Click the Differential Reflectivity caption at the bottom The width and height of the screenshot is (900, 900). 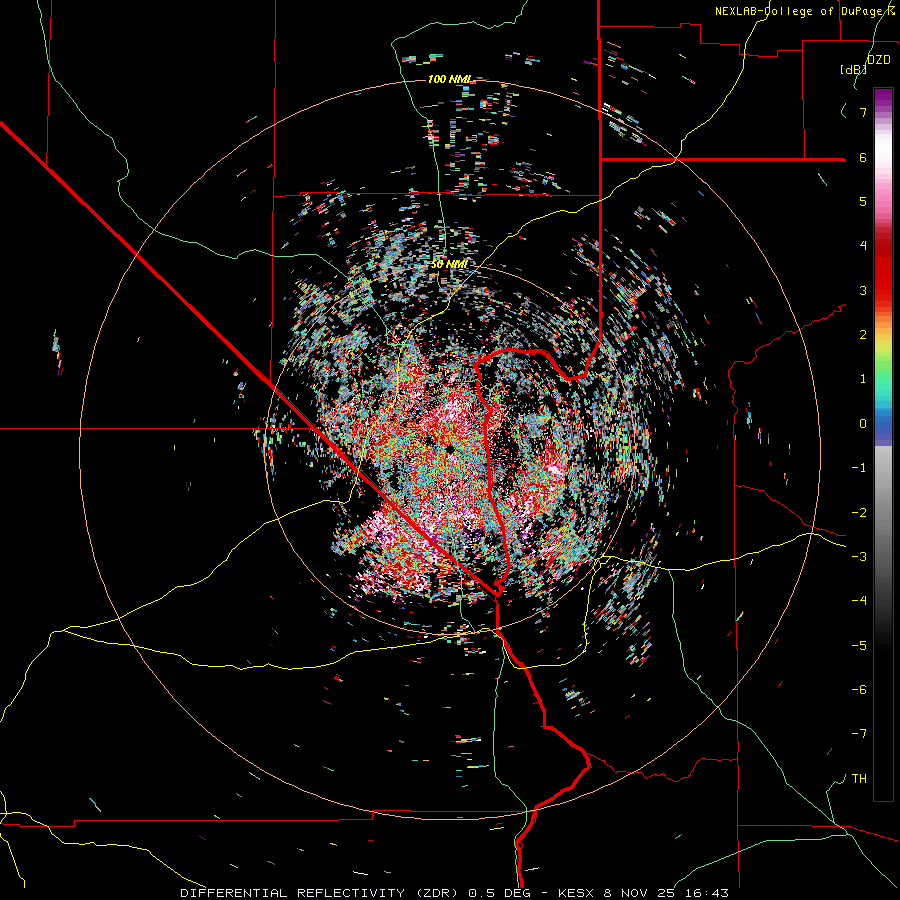click(x=454, y=893)
